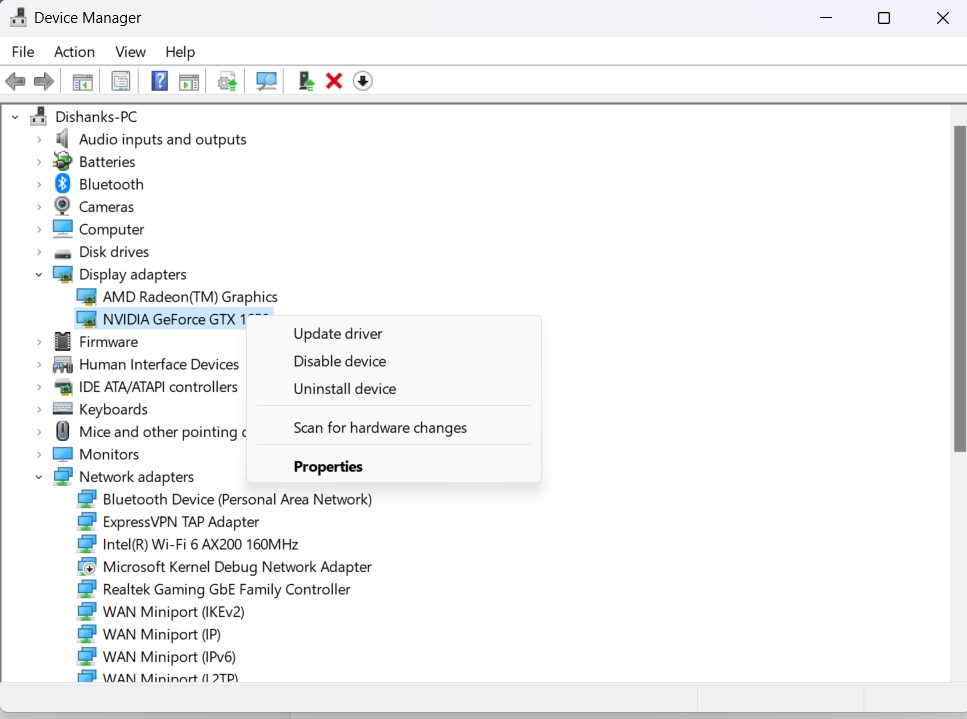
Task: Click the Disable device down-arrow toolbar icon
Action: 362,80
